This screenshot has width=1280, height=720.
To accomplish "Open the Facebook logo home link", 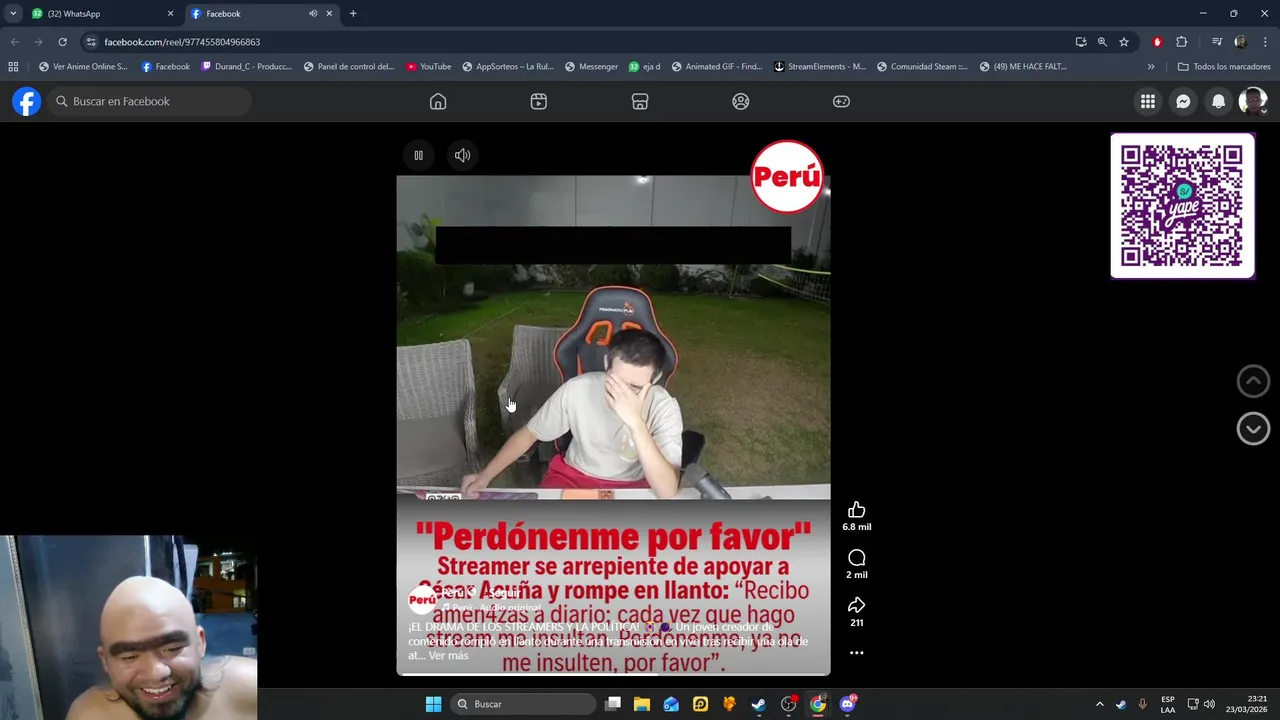I will [27, 101].
